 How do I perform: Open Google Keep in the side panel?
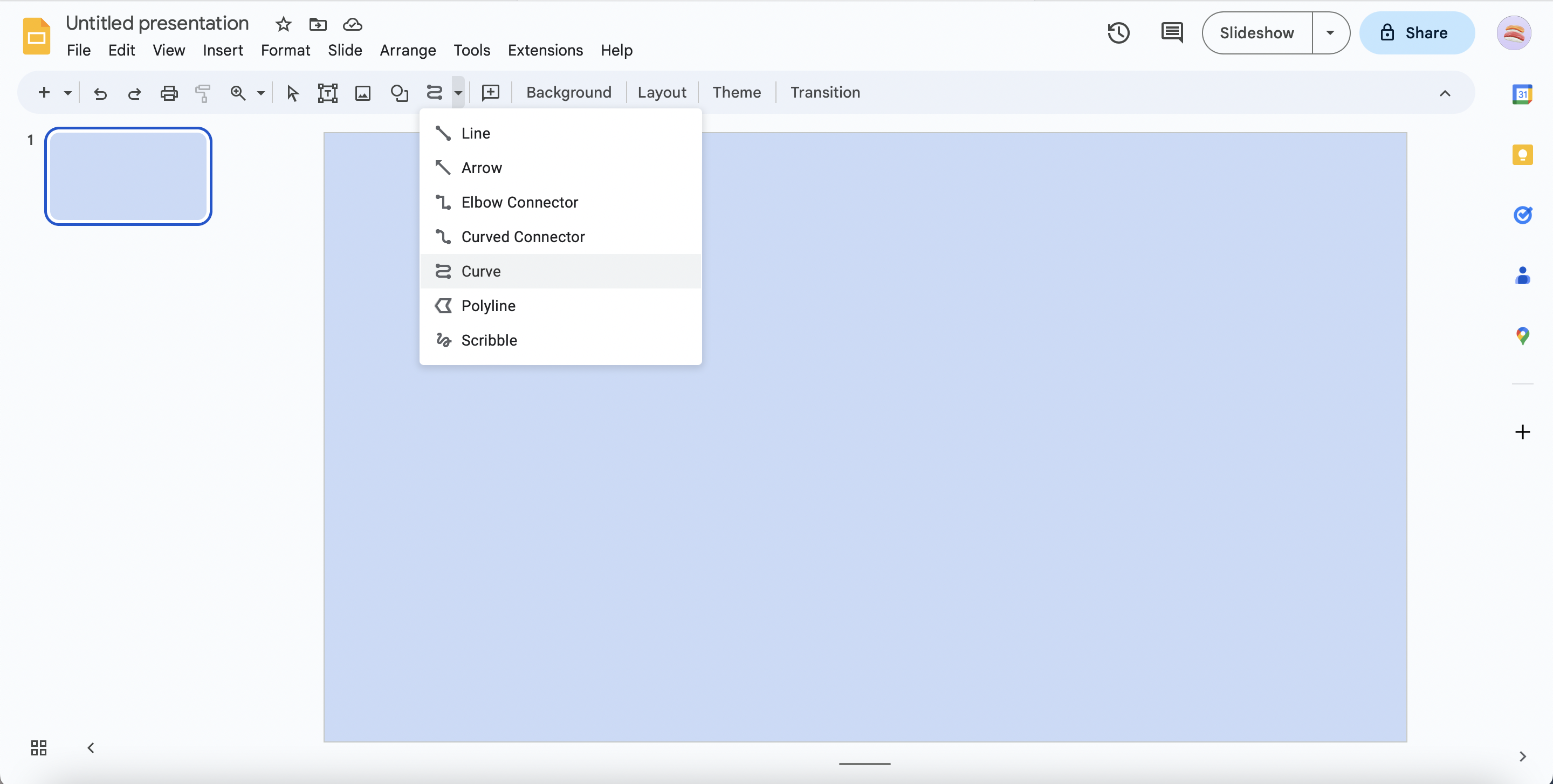1522,155
